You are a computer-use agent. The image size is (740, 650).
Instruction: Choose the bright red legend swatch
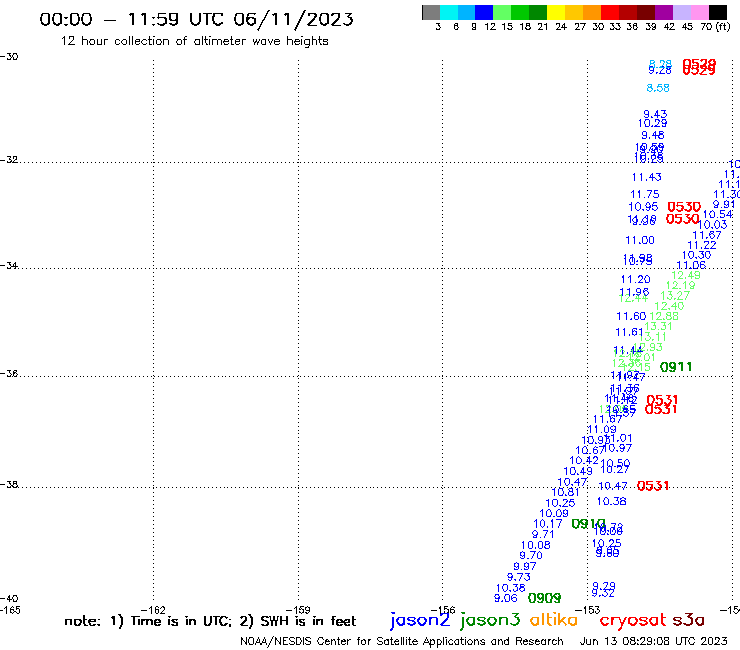coord(610,13)
